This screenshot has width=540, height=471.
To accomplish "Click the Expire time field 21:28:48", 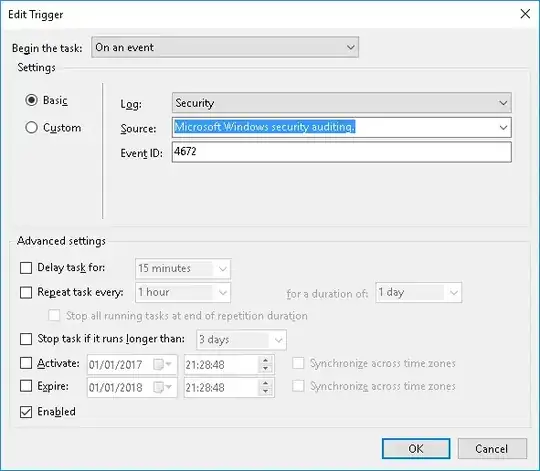I will click(220, 388).
